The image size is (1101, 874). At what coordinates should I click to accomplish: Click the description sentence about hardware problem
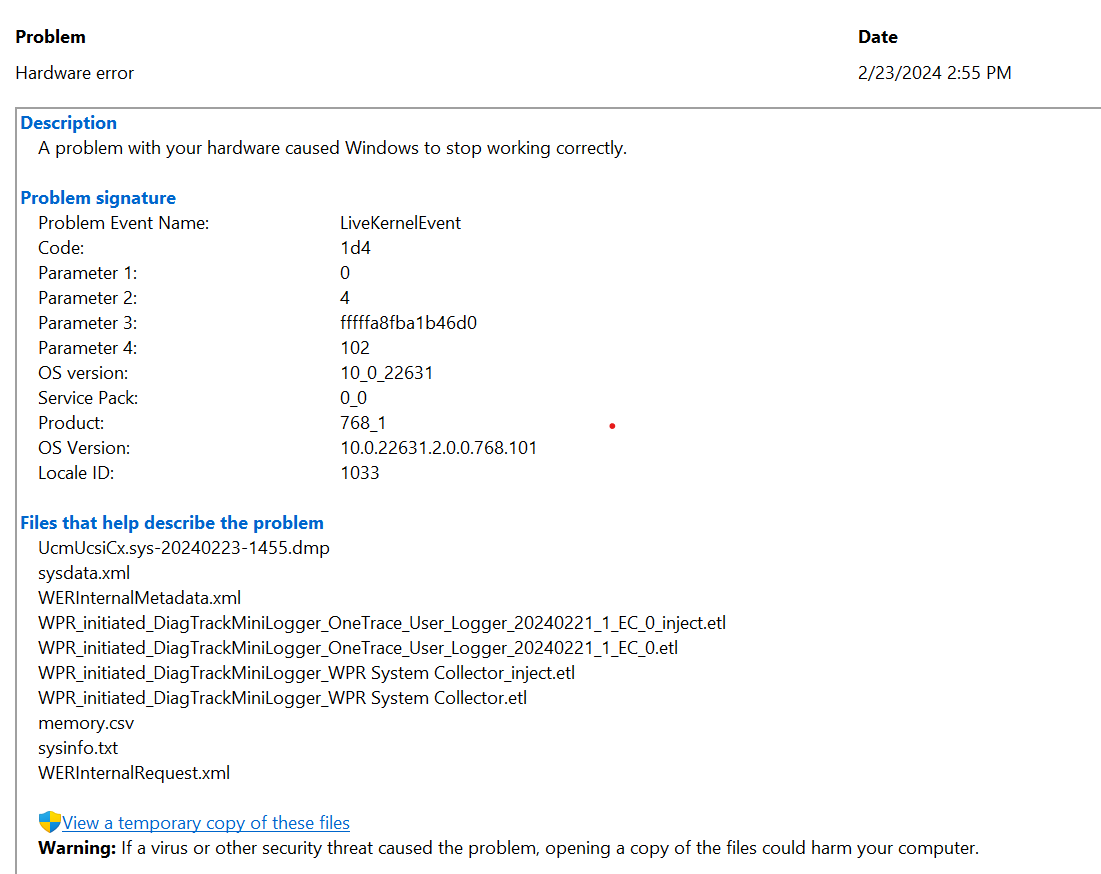tap(333, 148)
